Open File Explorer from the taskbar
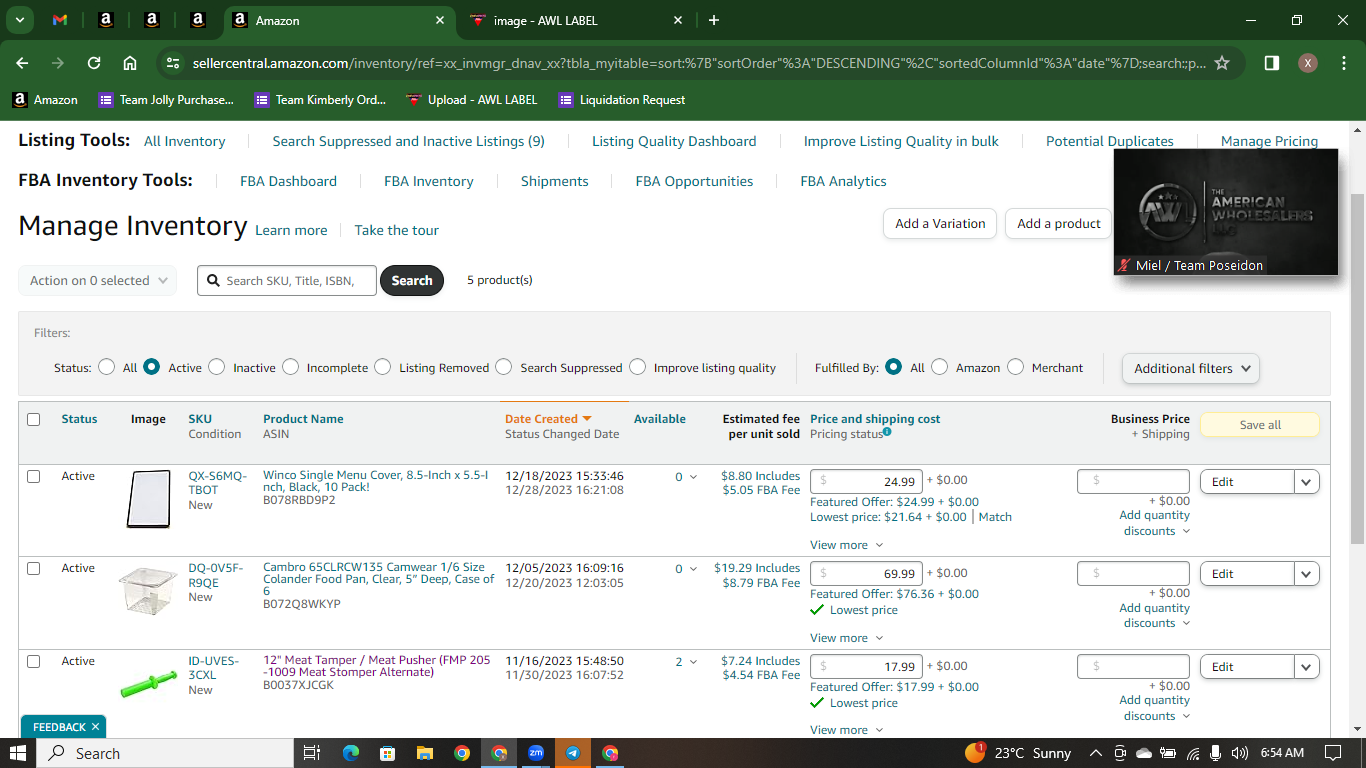Image resolution: width=1366 pixels, height=768 pixels. tap(425, 753)
